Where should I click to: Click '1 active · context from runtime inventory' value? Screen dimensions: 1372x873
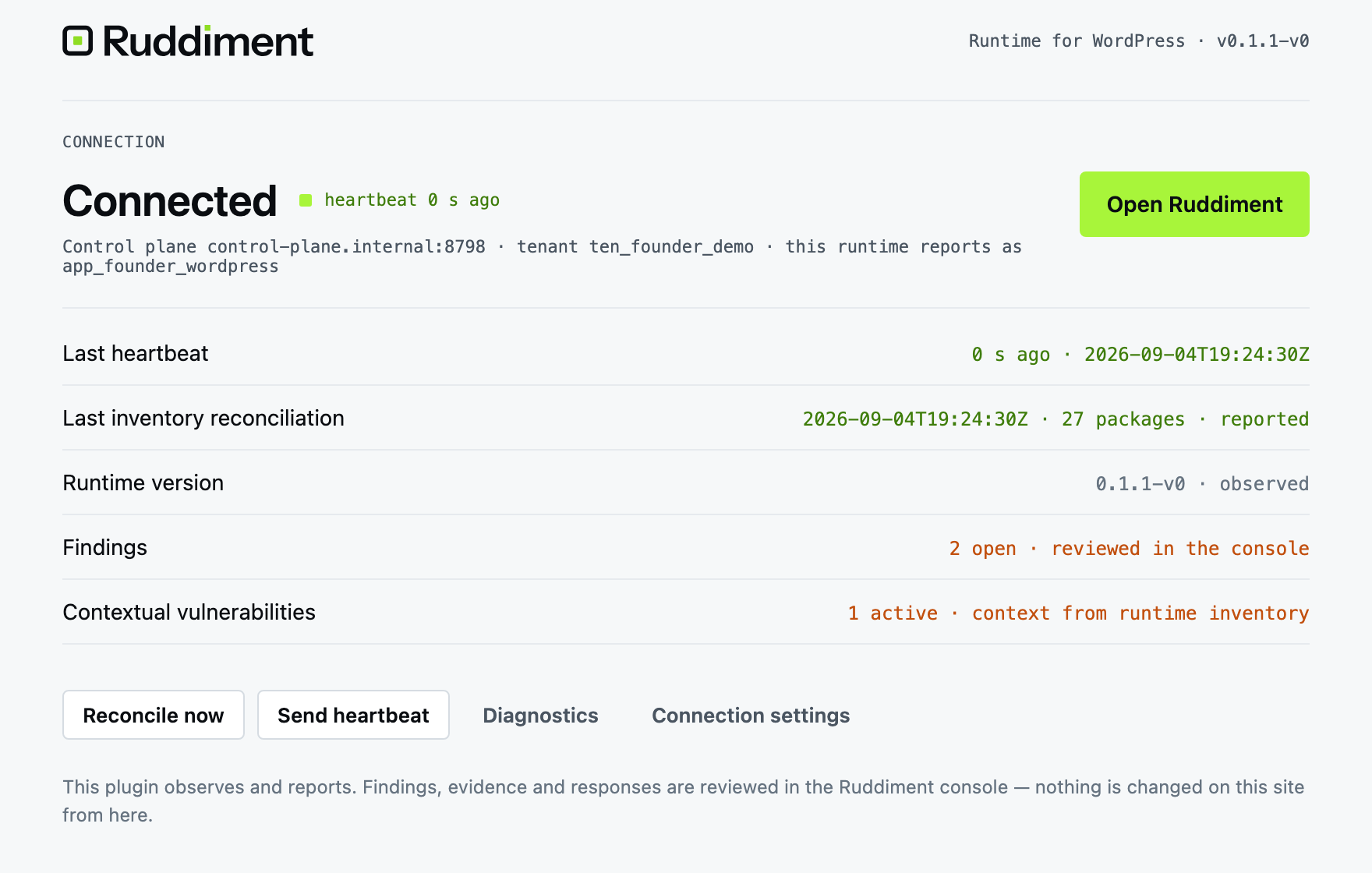point(1078,613)
